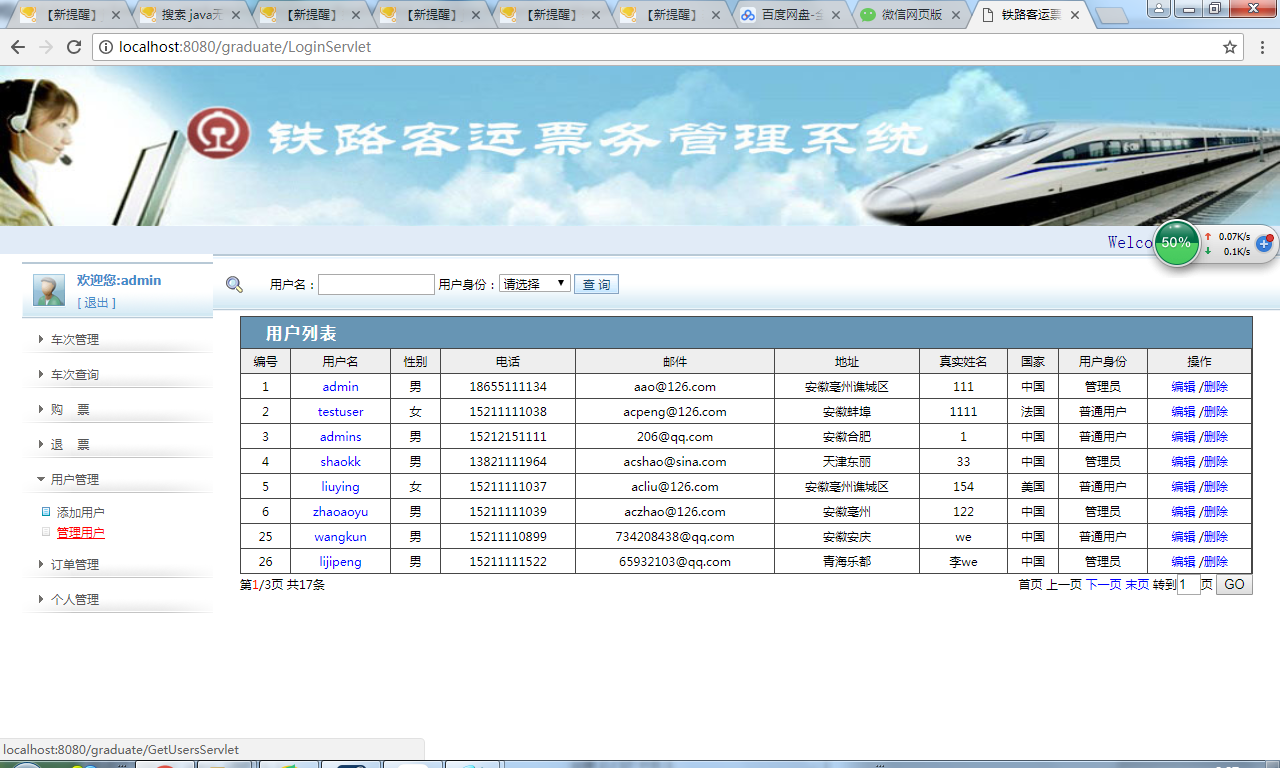Click 退出 to log out
This screenshot has width=1280, height=768.
click(x=97, y=302)
